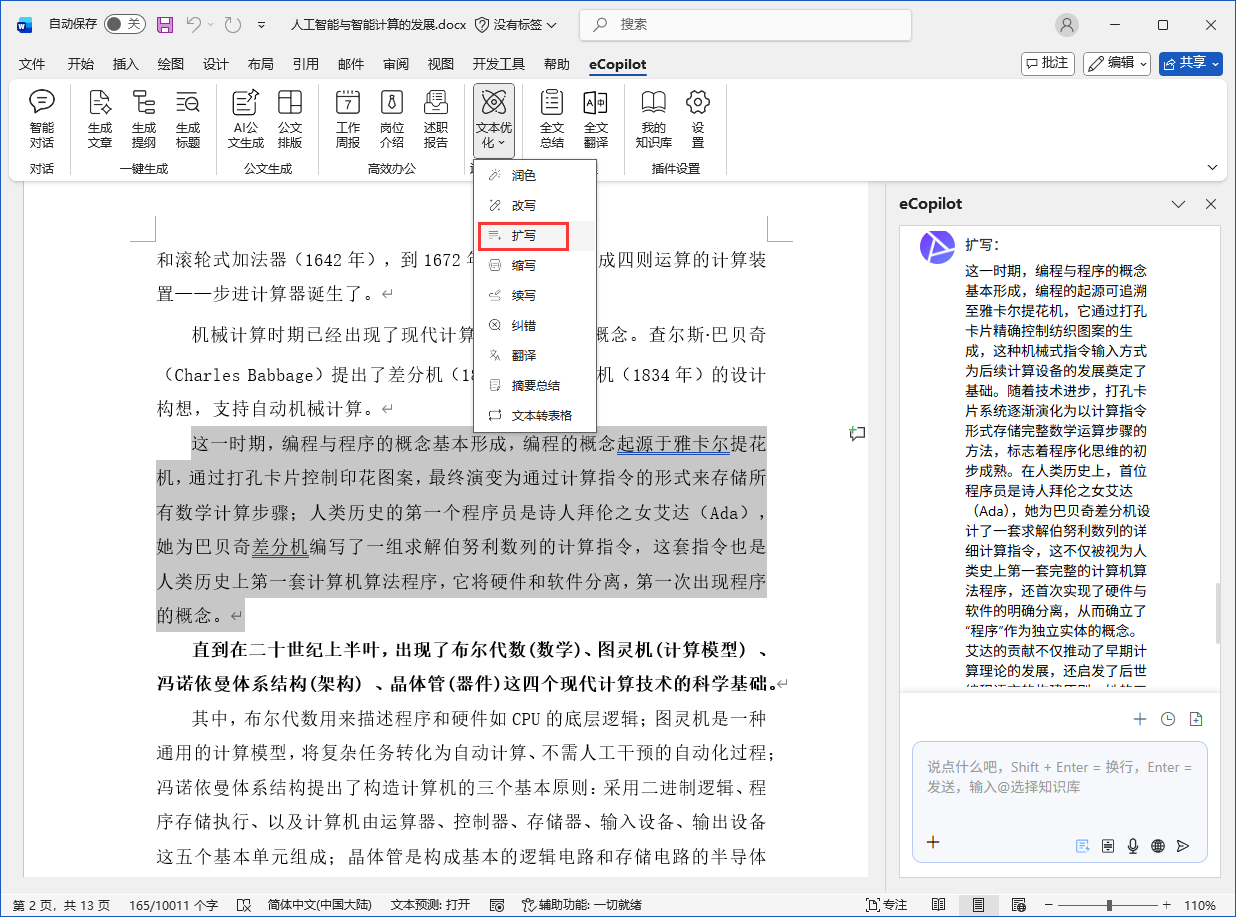Click the microphone icon in chat box

1133,845
